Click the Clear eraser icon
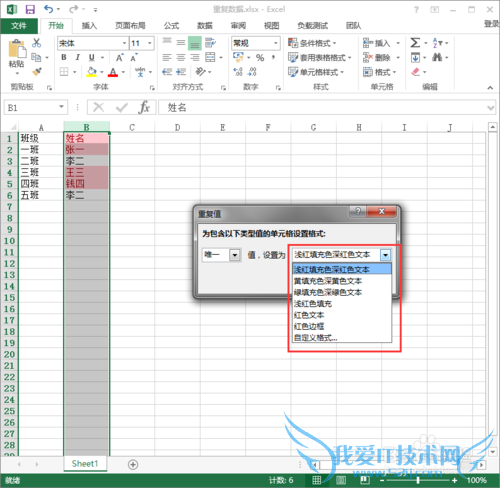The height and width of the screenshot is (488, 500). [x=415, y=72]
